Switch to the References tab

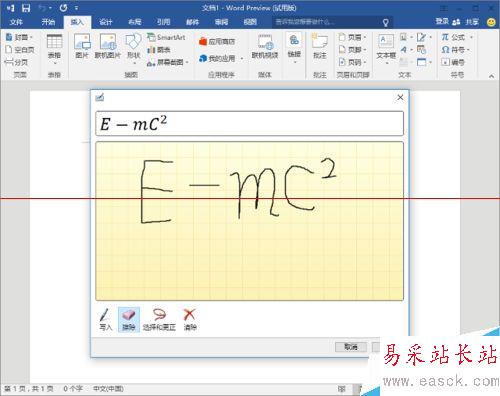pos(163,22)
